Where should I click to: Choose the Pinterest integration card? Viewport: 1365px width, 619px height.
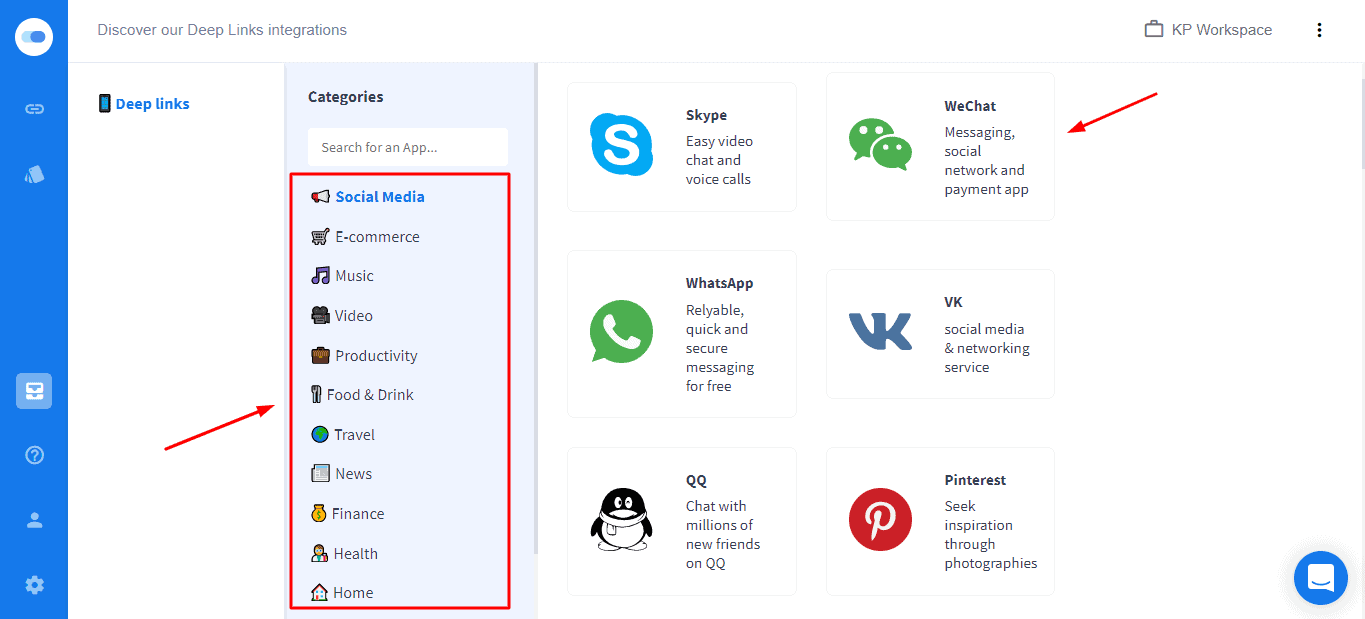(939, 521)
